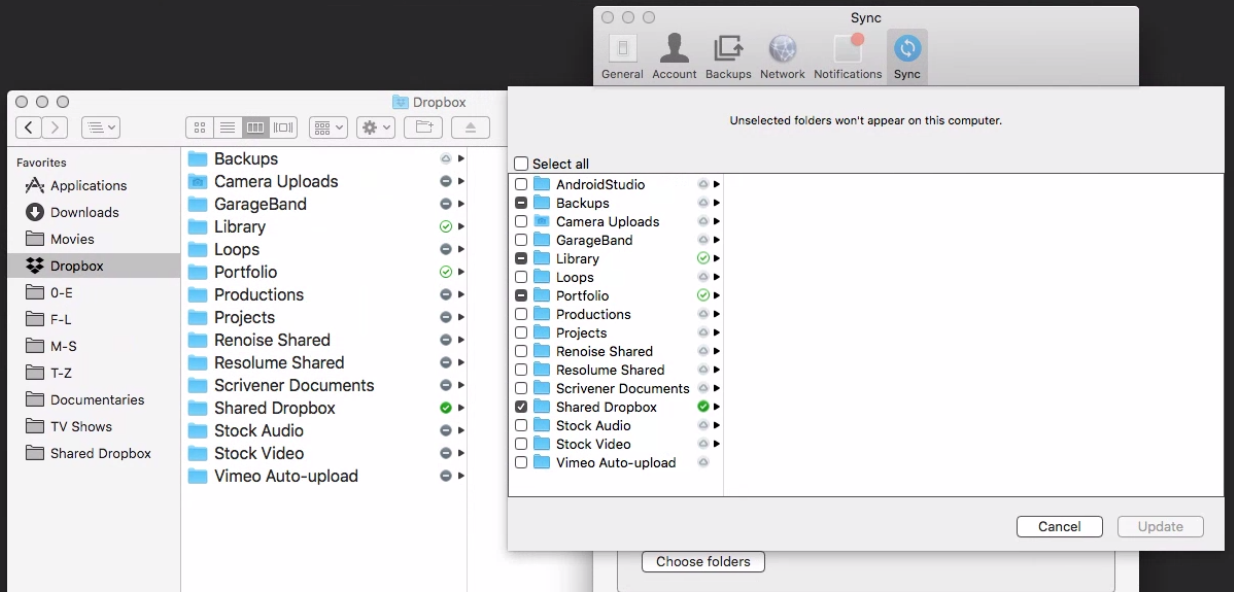Toggle the Backups folder checkbox in sync list

click(521, 203)
